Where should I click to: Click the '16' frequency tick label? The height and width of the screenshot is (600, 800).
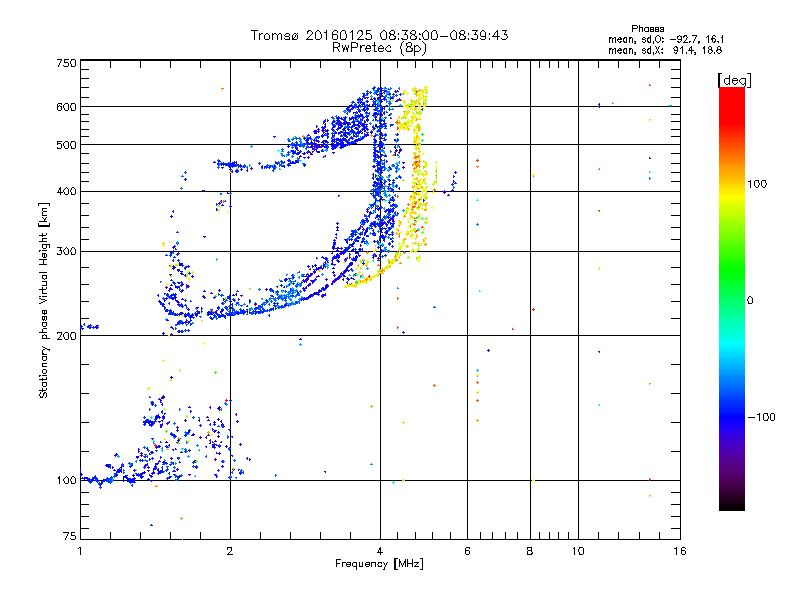point(680,551)
